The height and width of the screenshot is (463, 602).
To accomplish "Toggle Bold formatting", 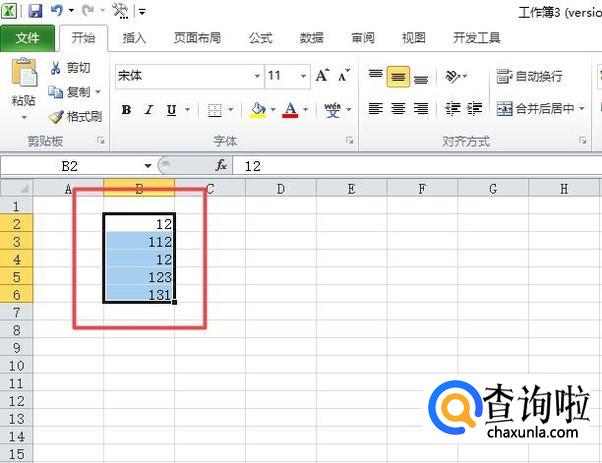I will point(126,110).
